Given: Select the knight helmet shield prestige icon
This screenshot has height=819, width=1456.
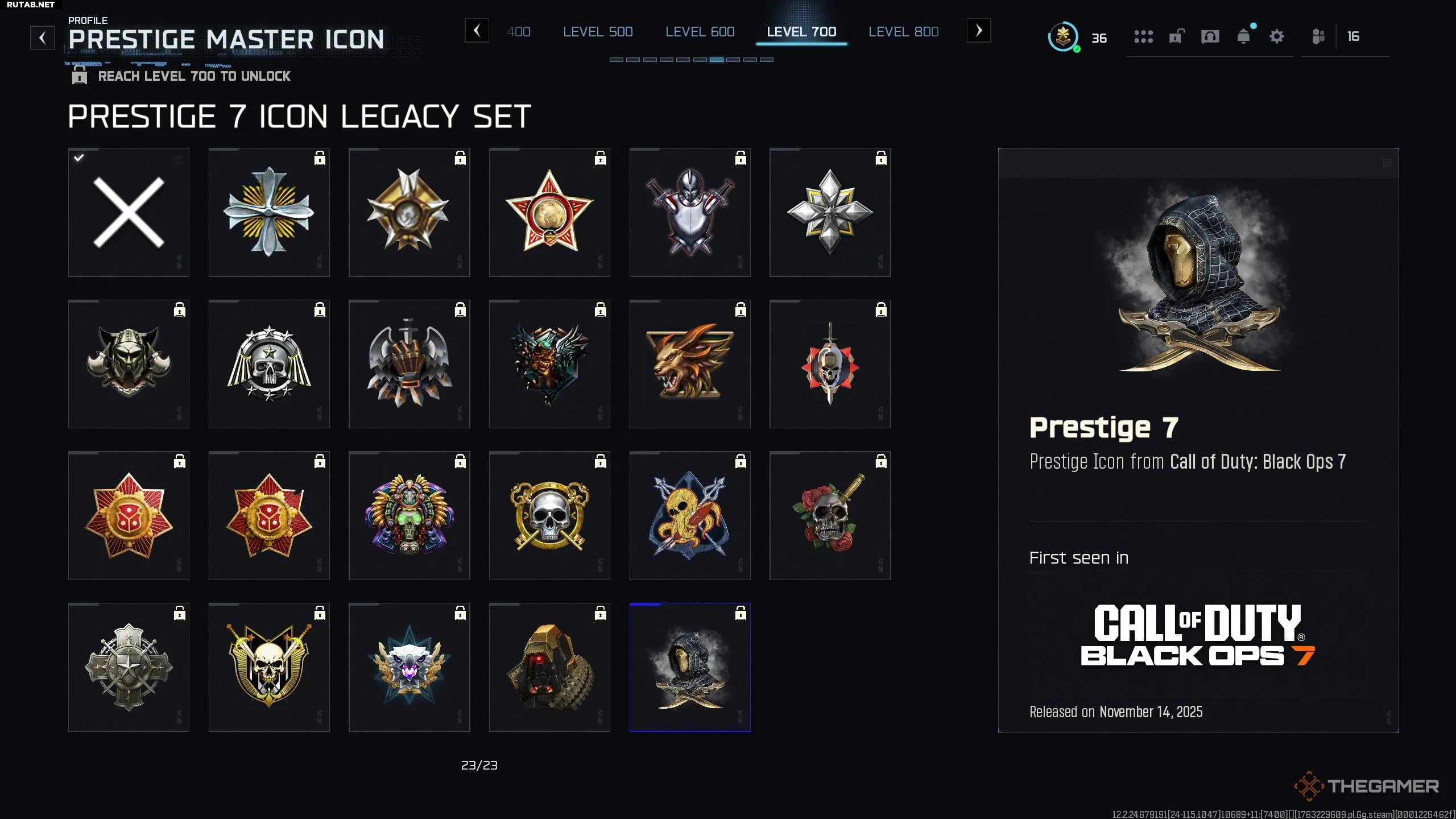Looking at the screenshot, I should point(690,213).
